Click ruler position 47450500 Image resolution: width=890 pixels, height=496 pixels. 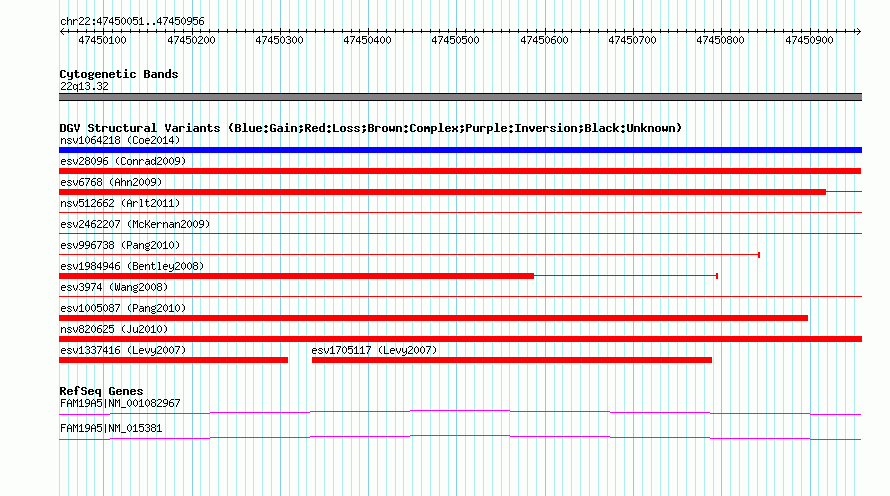tap(455, 40)
